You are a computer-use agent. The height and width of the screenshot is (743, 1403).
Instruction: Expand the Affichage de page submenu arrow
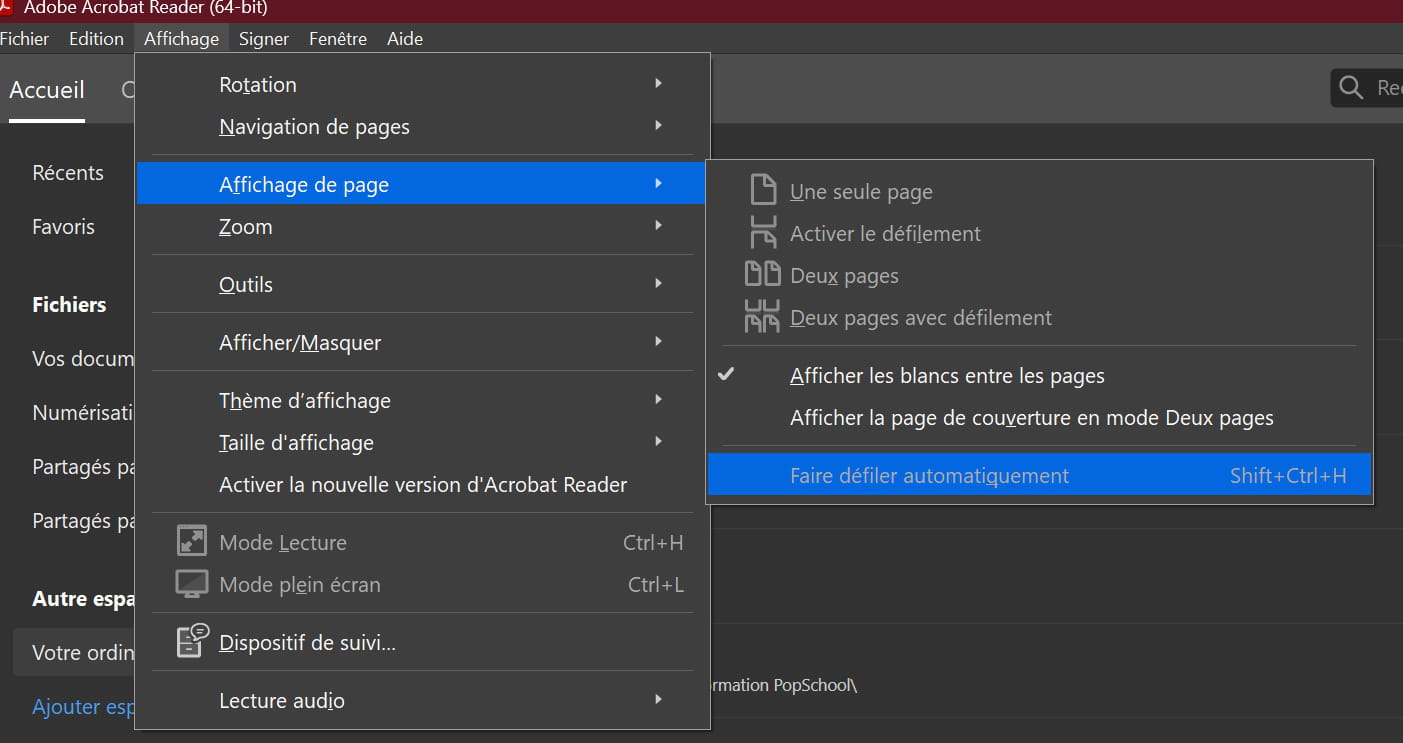[x=658, y=183]
